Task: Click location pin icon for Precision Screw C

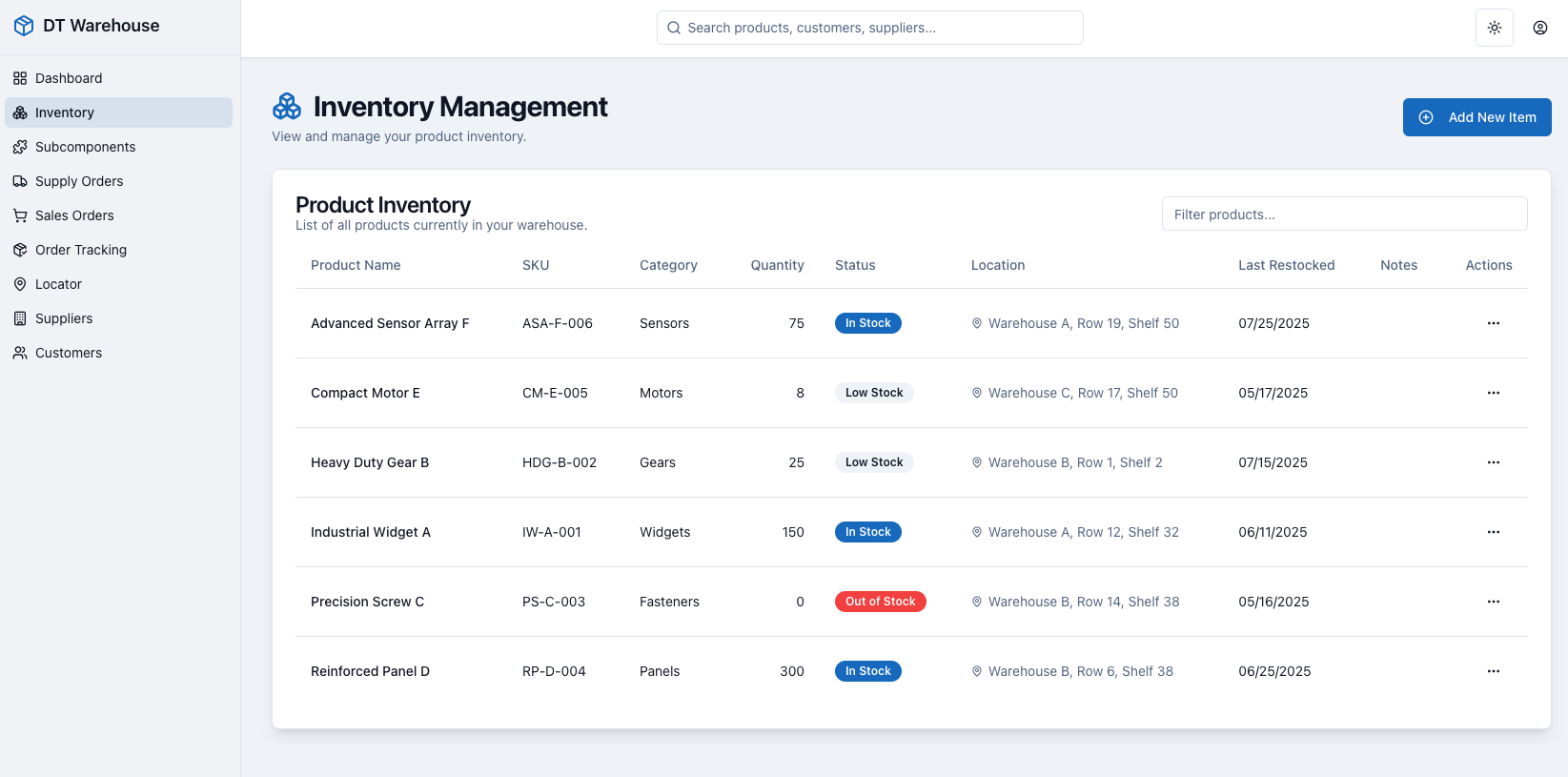Action: pyautogui.click(x=977, y=602)
